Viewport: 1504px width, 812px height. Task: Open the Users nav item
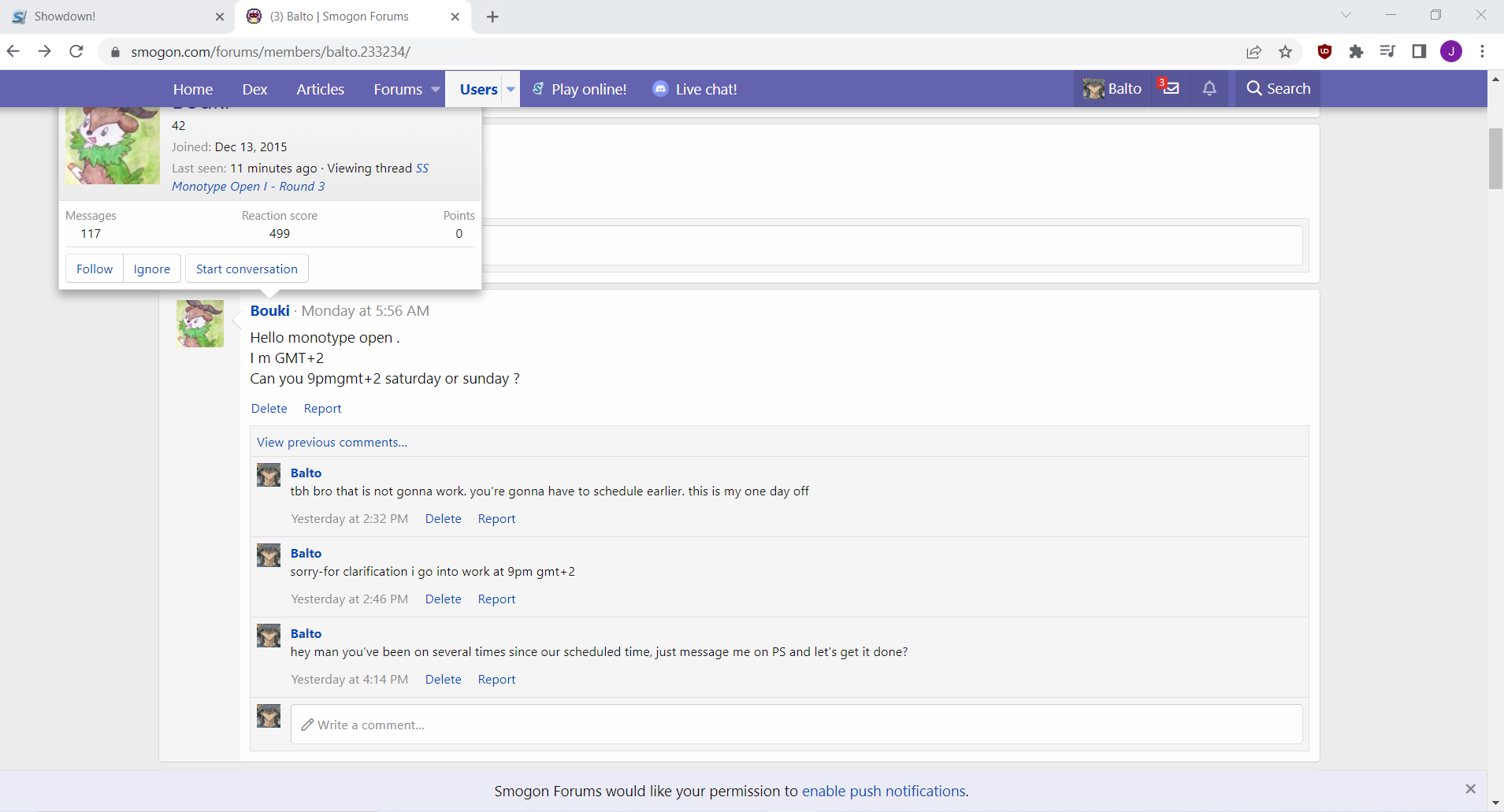[x=478, y=90]
